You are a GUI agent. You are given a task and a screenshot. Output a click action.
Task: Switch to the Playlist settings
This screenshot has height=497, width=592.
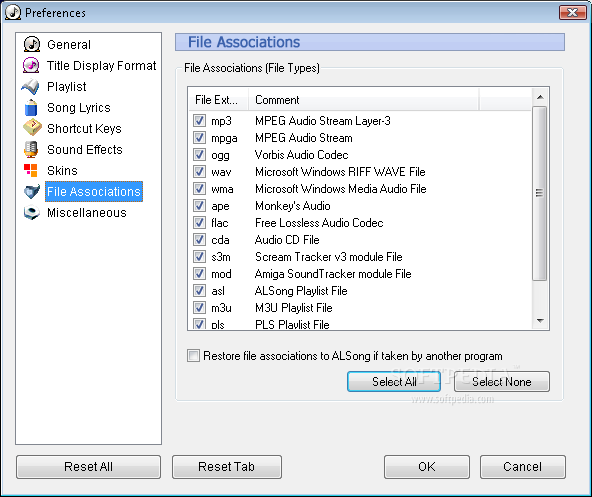coord(66,87)
